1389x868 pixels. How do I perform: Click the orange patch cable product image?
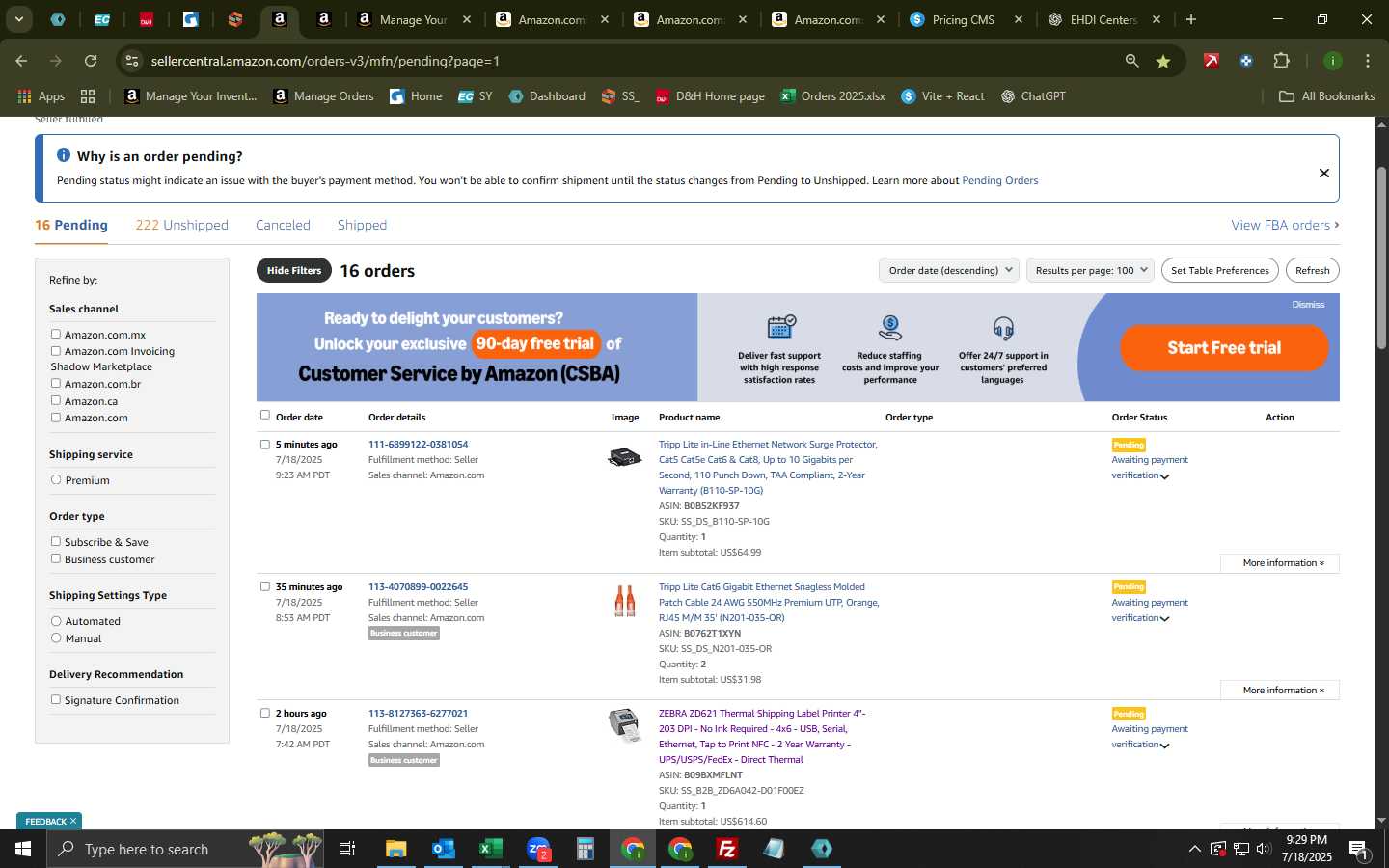[624, 600]
